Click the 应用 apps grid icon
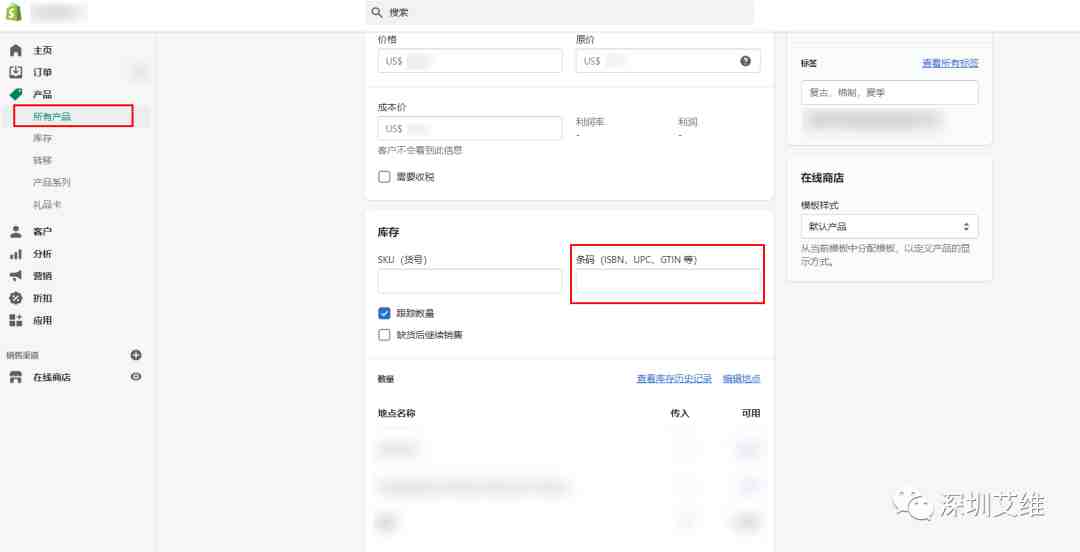This screenshot has width=1080, height=552. tap(16, 320)
